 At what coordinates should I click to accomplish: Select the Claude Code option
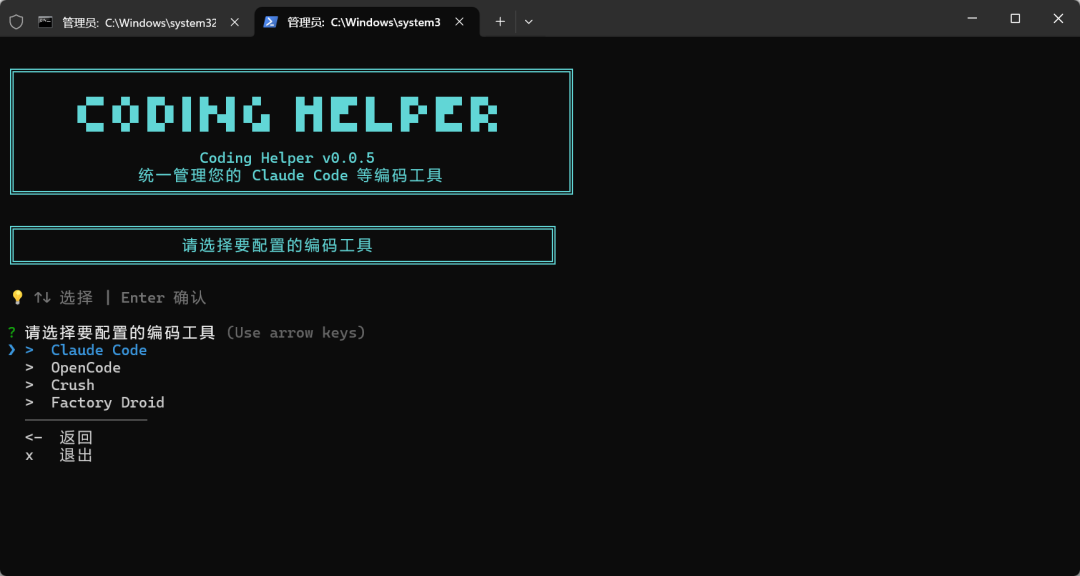tap(98, 350)
